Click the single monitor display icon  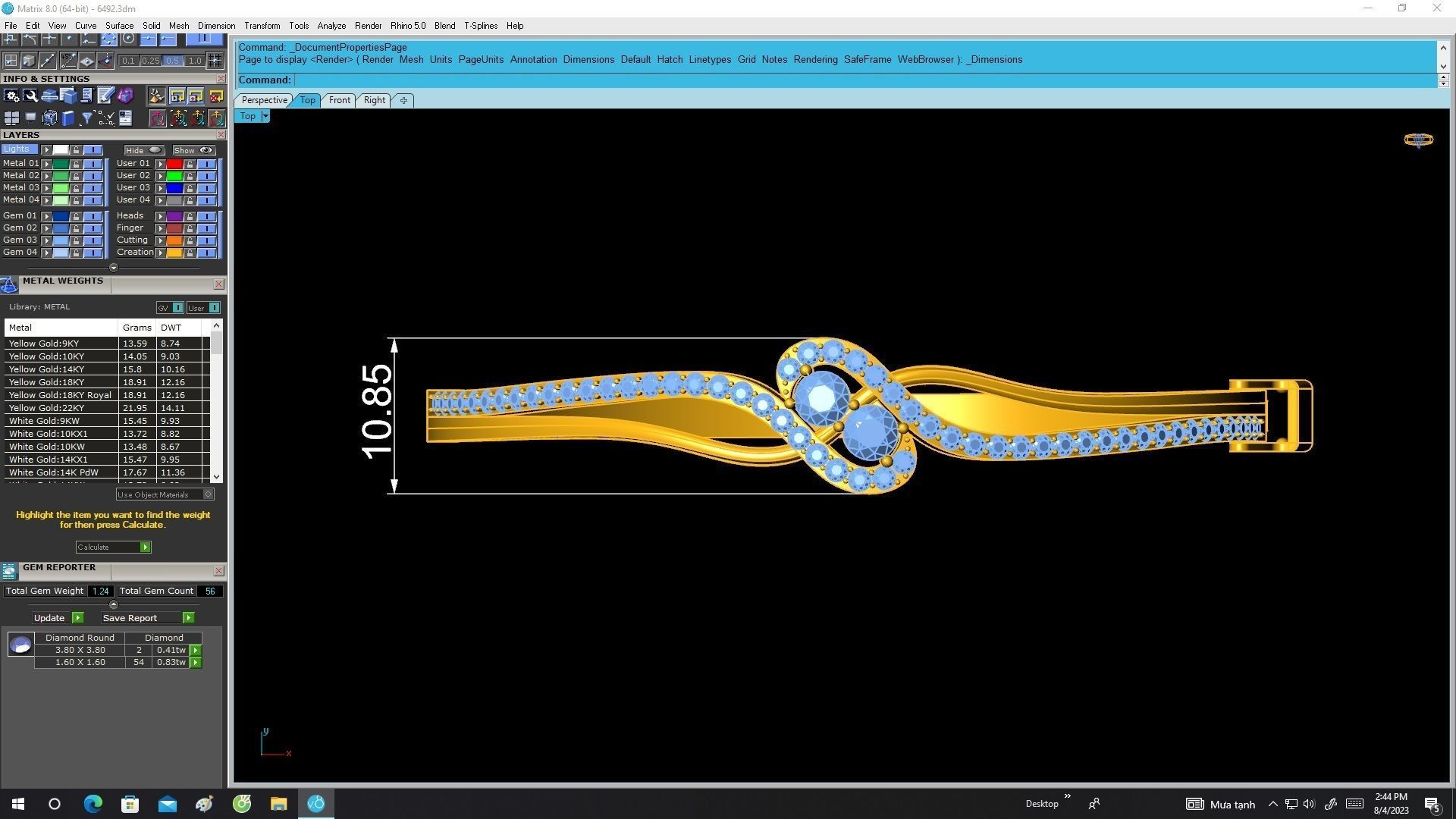30,118
